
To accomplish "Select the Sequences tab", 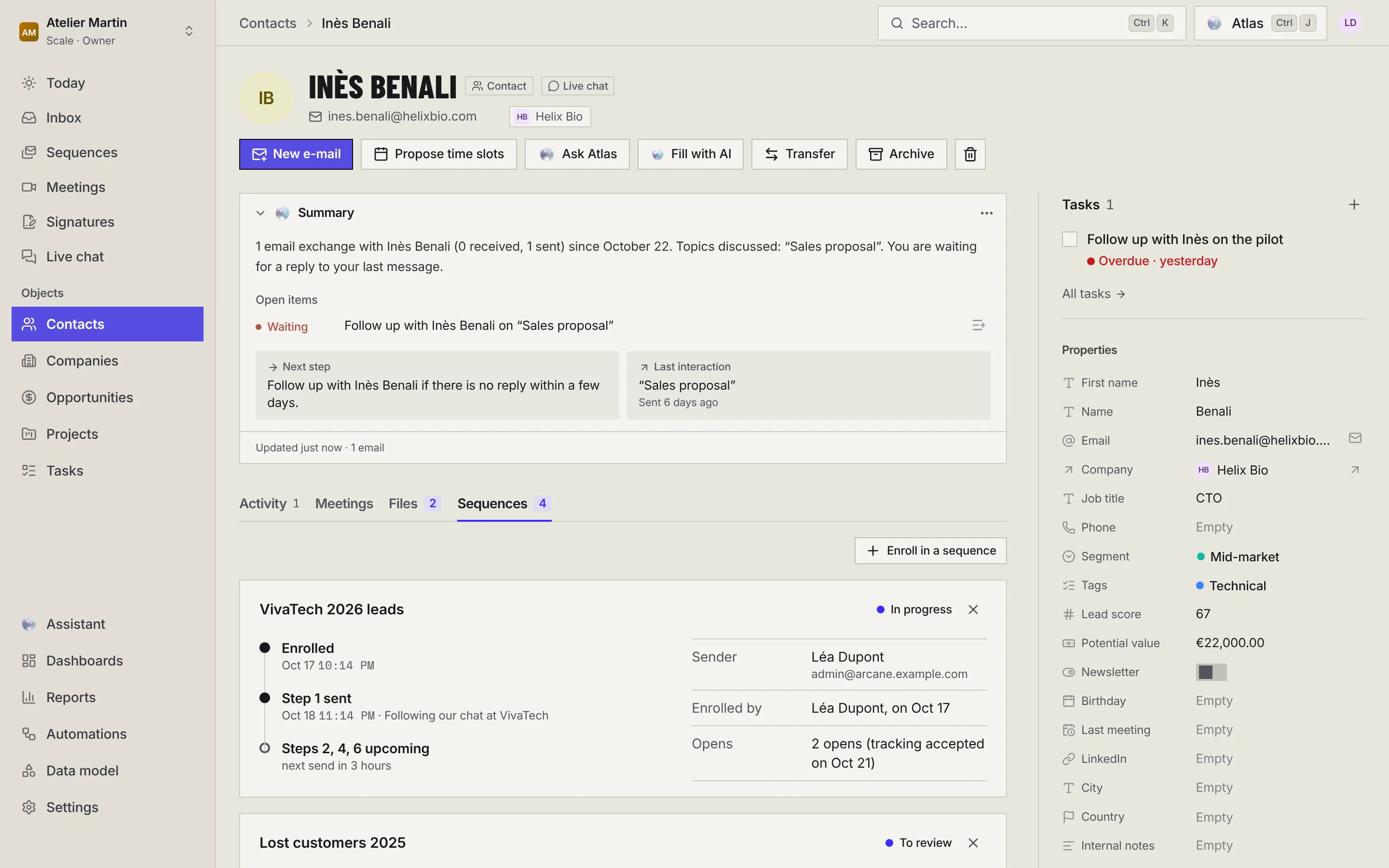I will pos(504,503).
